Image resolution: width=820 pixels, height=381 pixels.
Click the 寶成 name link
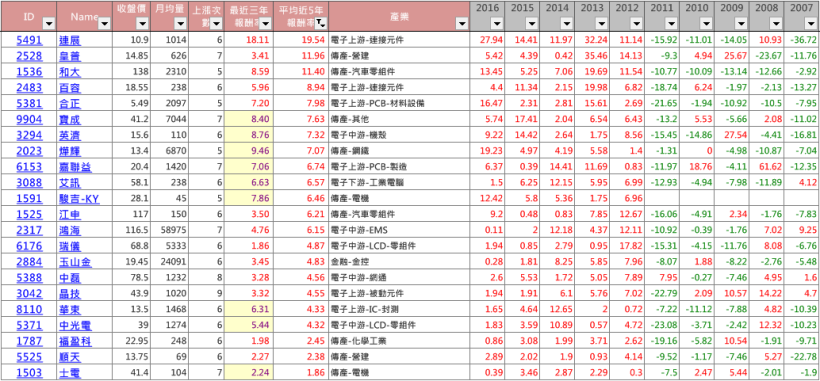click(x=70, y=119)
